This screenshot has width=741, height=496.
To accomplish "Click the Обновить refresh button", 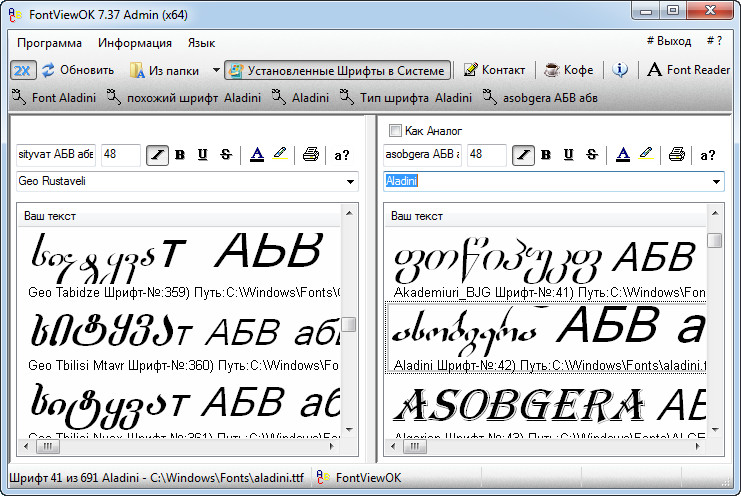I will (x=78, y=70).
